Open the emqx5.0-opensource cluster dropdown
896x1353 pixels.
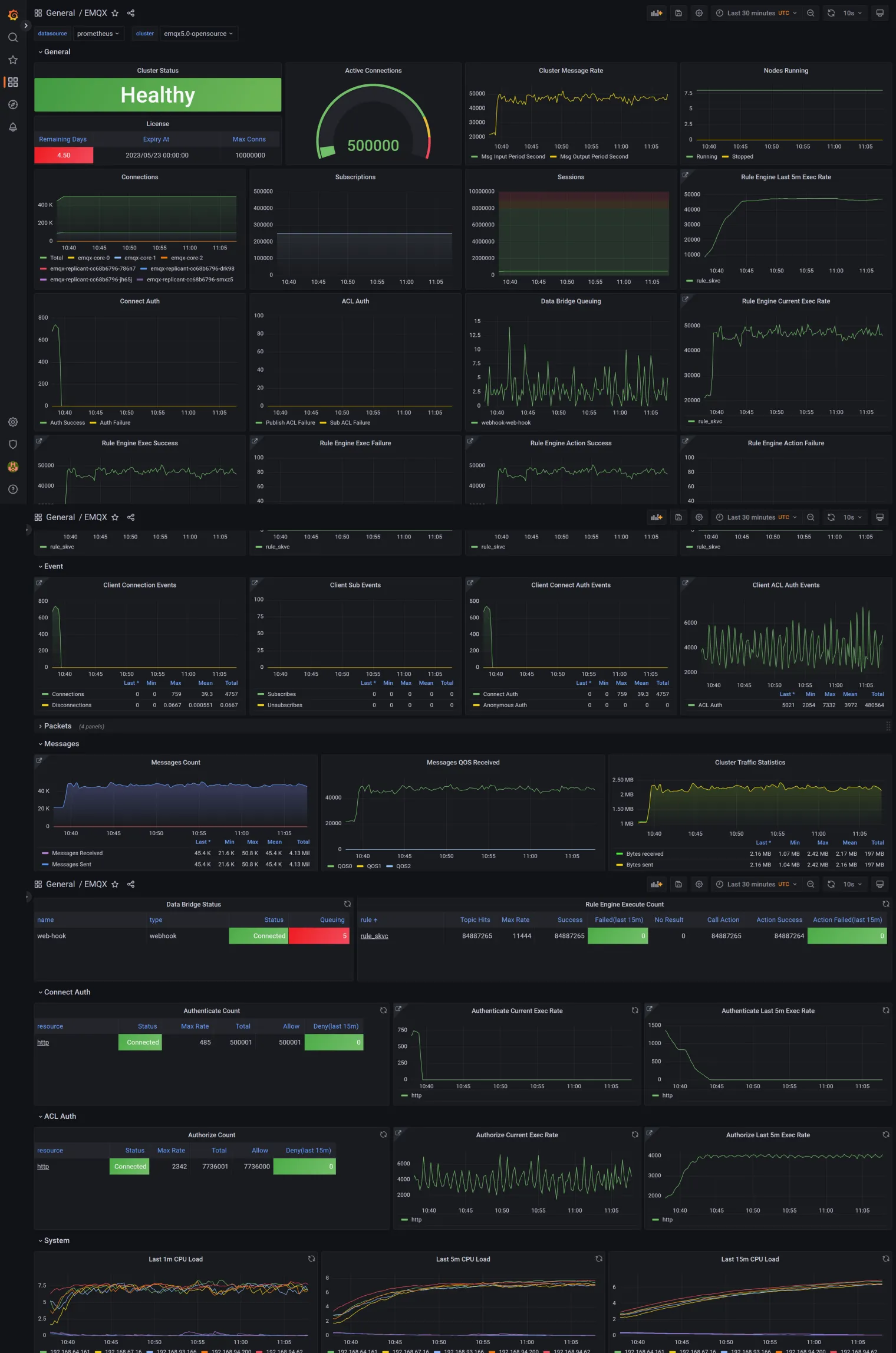tap(198, 34)
